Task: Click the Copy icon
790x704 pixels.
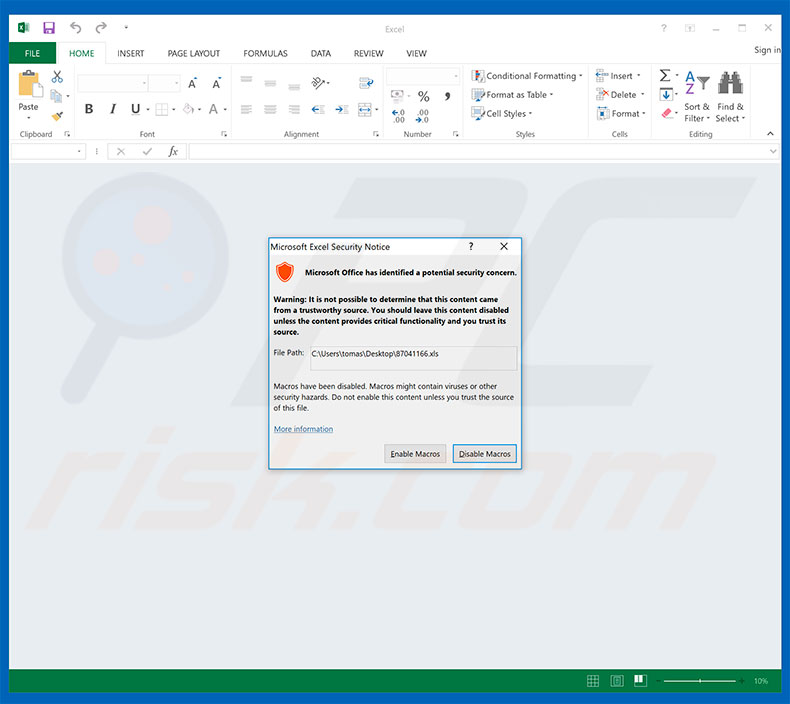Action: point(56,96)
